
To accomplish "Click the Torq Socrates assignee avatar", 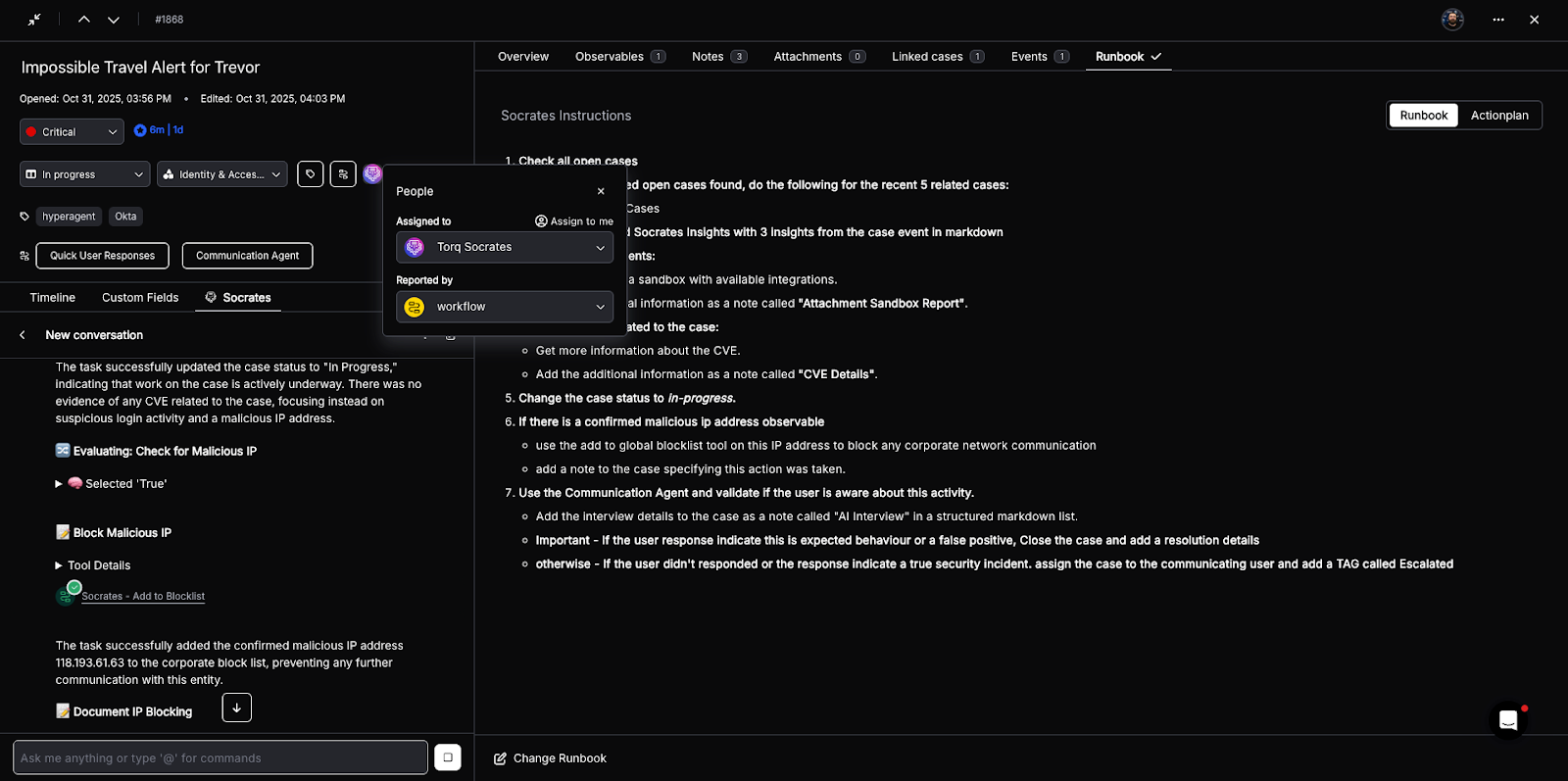I will pos(372,174).
